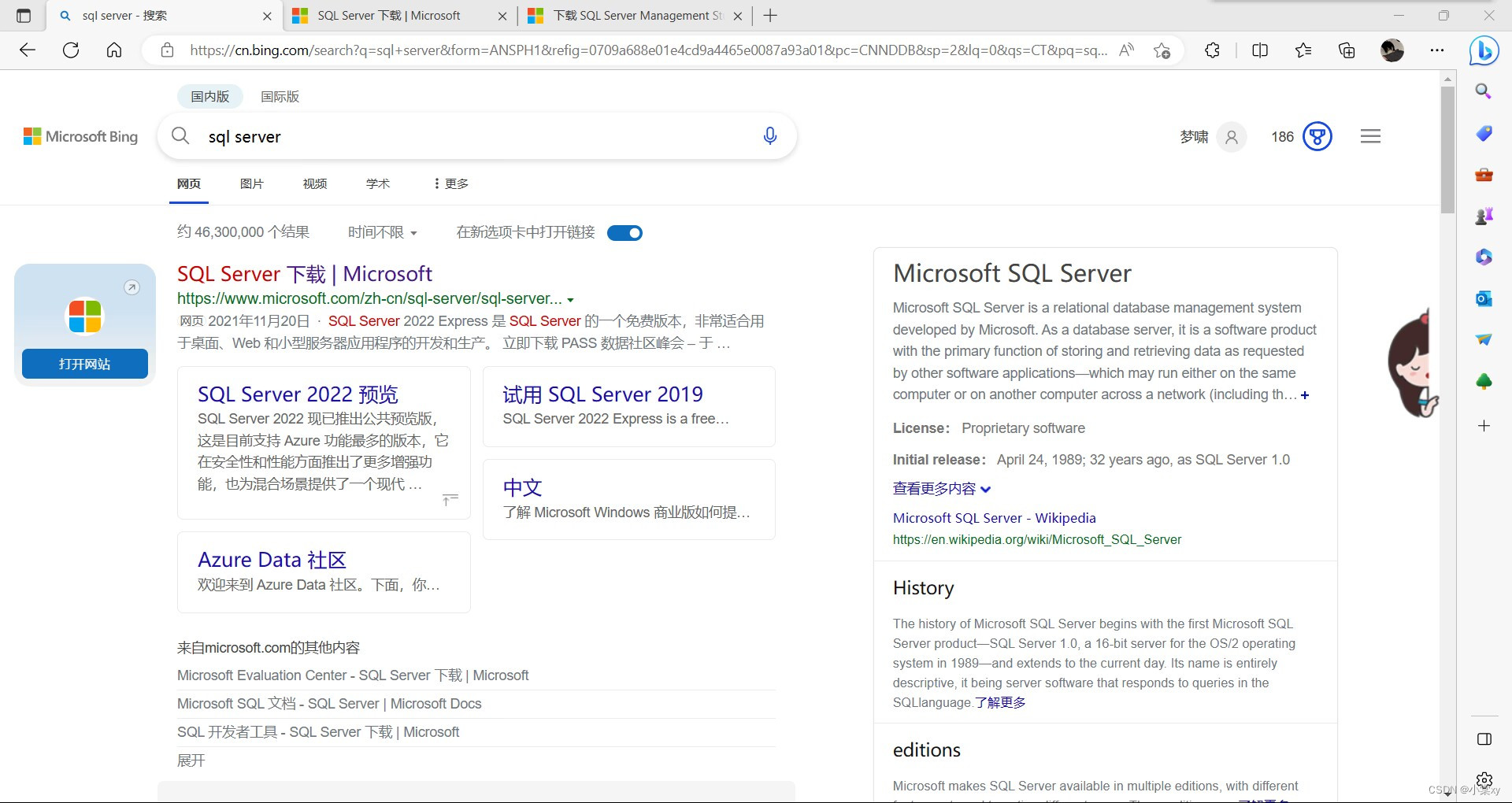
Task: Open the favorites list
Action: pyautogui.click(x=1303, y=50)
